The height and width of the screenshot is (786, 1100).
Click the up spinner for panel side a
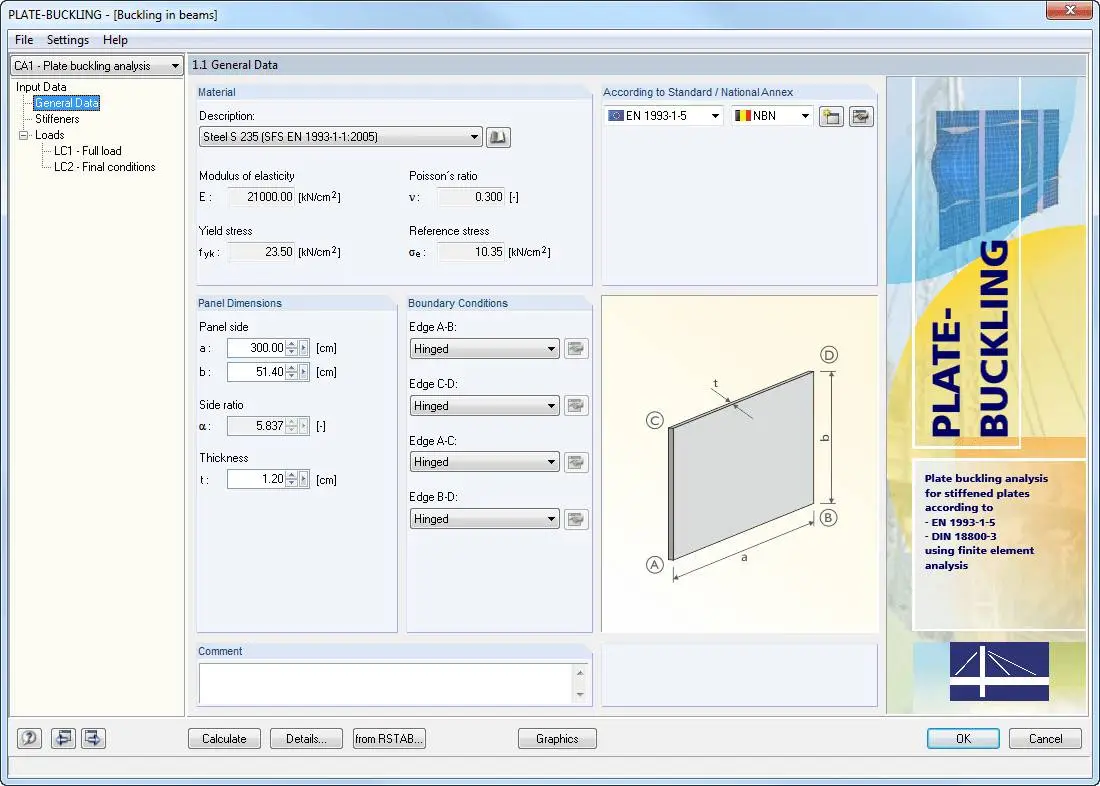point(292,344)
